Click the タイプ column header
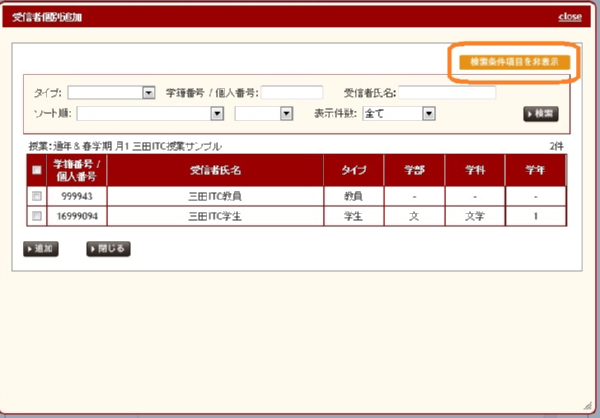Image resolution: width=600 pixels, height=418 pixels. pyautogui.click(x=353, y=171)
